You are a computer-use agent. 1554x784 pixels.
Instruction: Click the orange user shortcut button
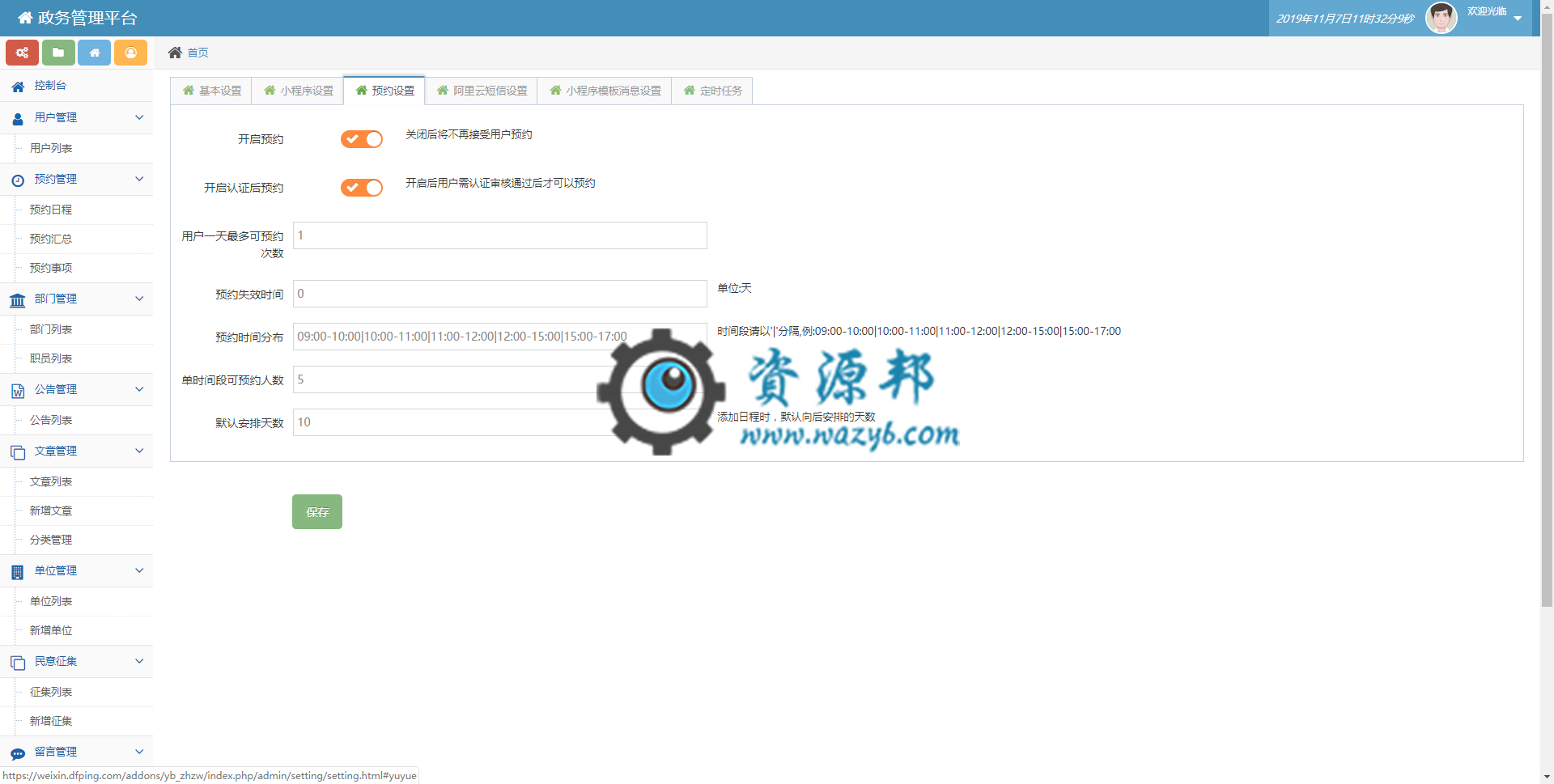(x=130, y=53)
